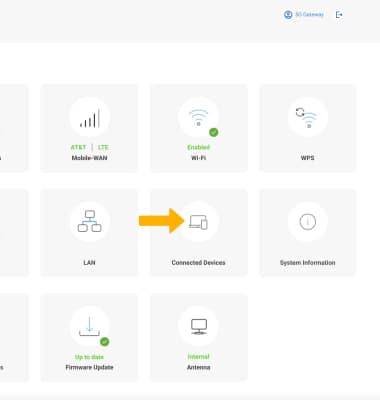Image resolution: width=380 pixels, height=400 pixels.
Task: Open the System Information icon
Action: (307, 221)
